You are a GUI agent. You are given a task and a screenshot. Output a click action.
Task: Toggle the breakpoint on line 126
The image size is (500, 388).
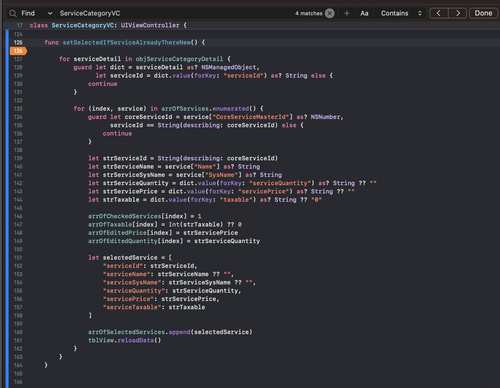(x=18, y=51)
